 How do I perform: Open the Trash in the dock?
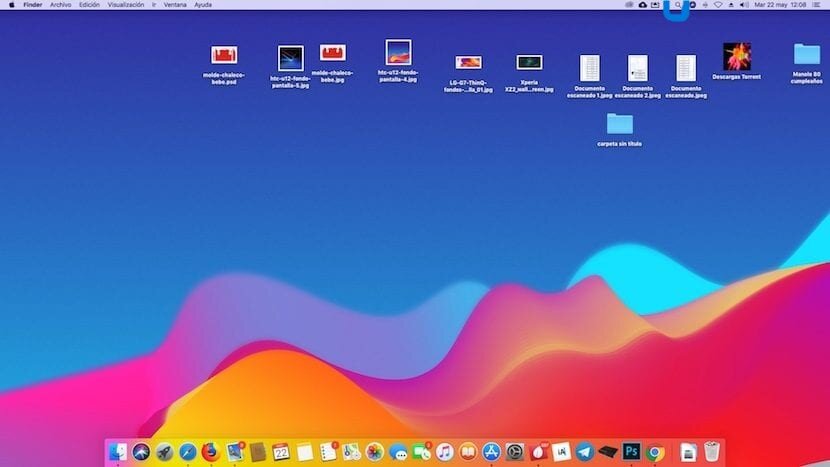coord(712,452)
